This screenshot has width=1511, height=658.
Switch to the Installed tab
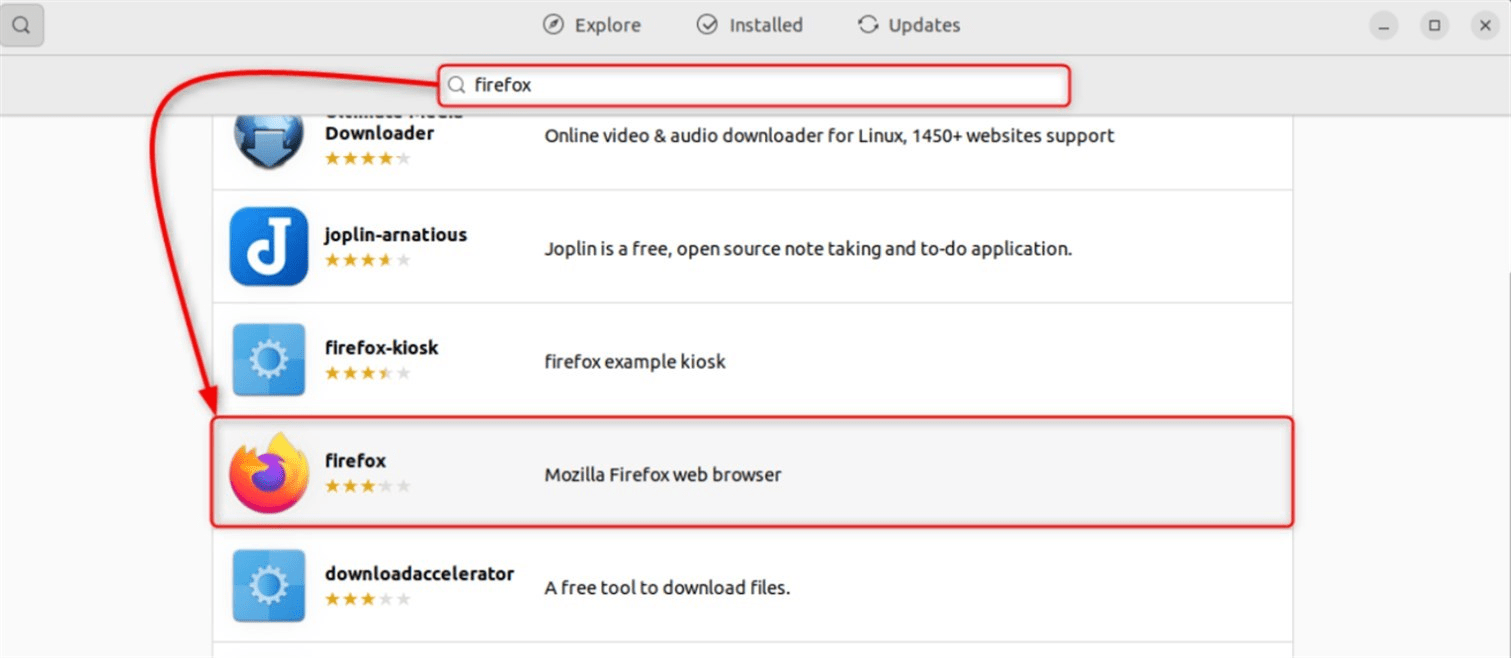coord(750,25)
